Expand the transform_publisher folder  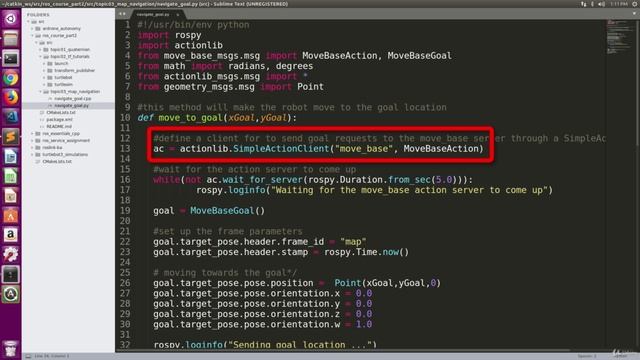tap(44, 70)
